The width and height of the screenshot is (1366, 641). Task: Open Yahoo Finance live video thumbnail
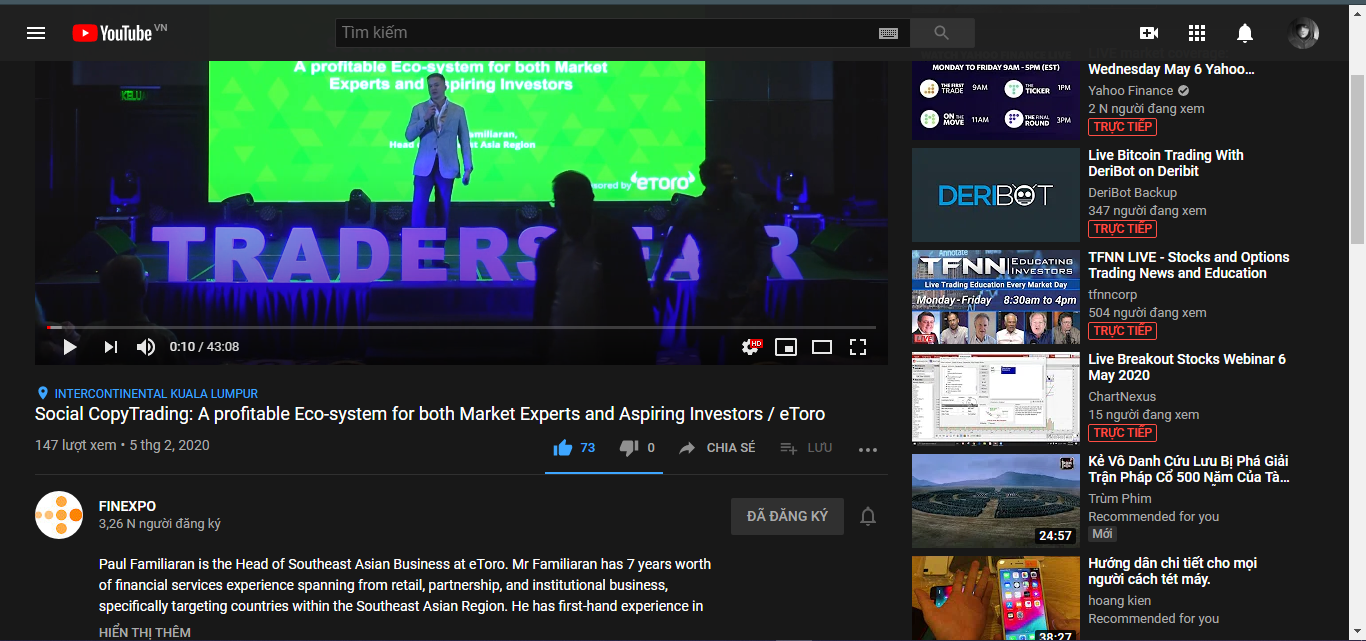(996, 100)
